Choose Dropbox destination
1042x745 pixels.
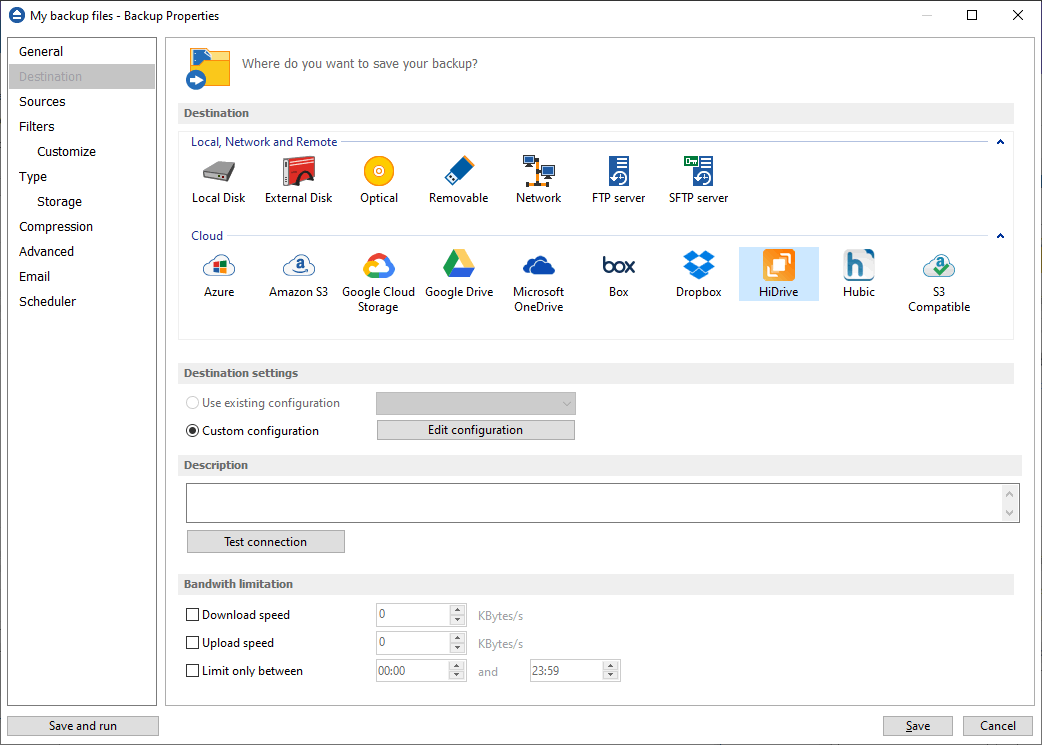click(x=698, y=275)
